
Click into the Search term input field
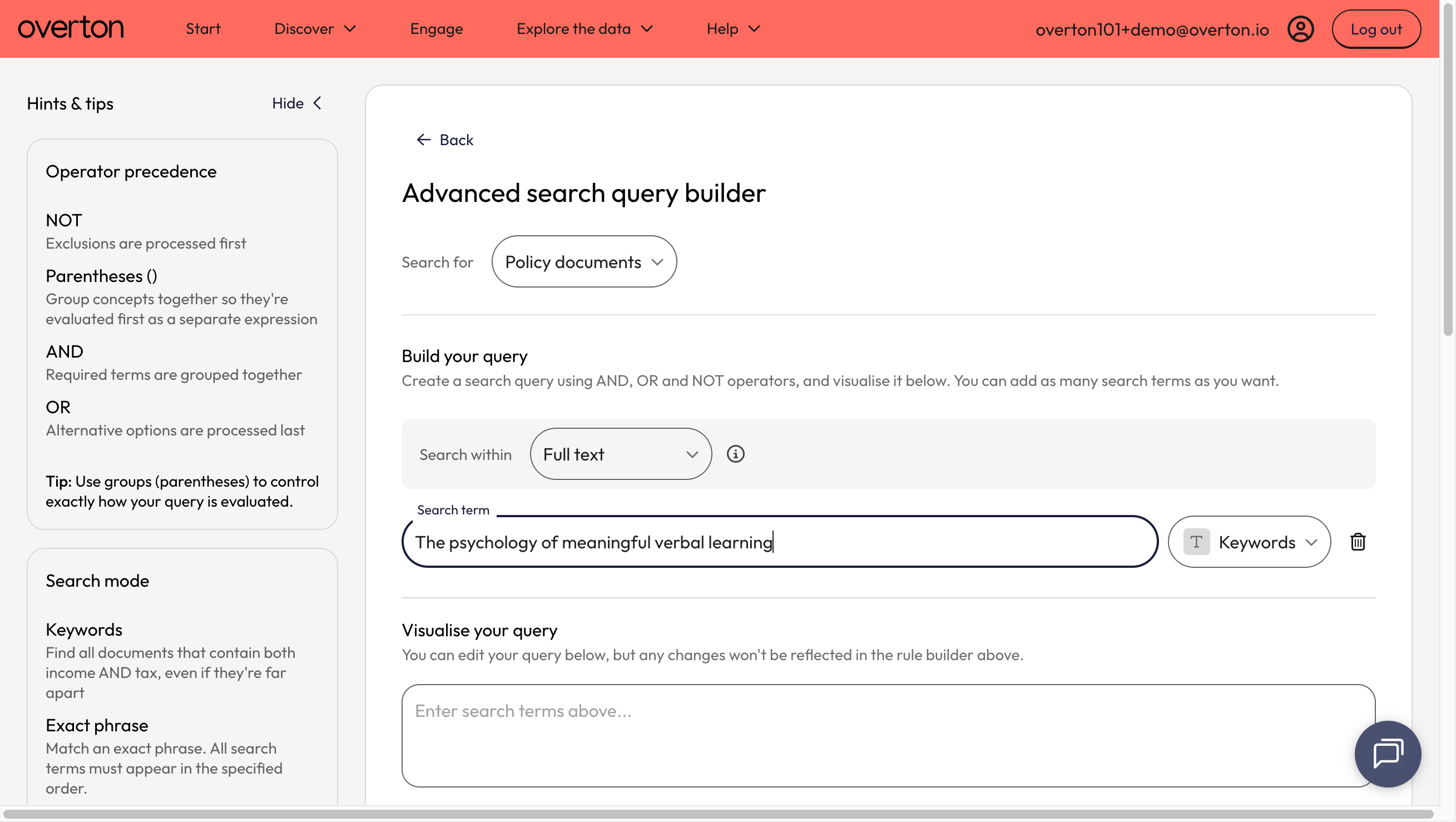coord(779,542)
